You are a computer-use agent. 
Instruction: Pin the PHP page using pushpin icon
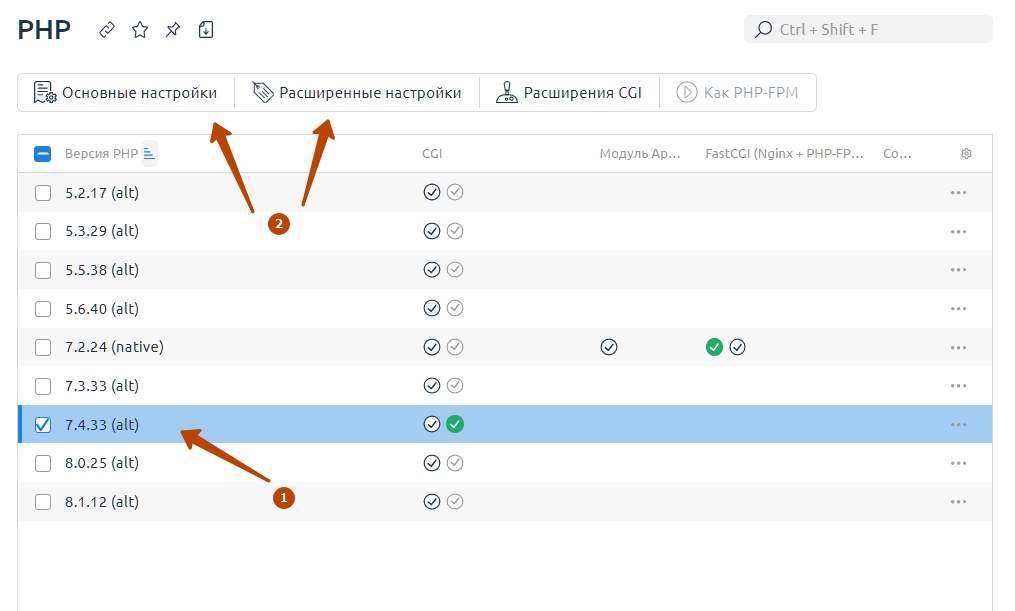click(x=173, y=30)
